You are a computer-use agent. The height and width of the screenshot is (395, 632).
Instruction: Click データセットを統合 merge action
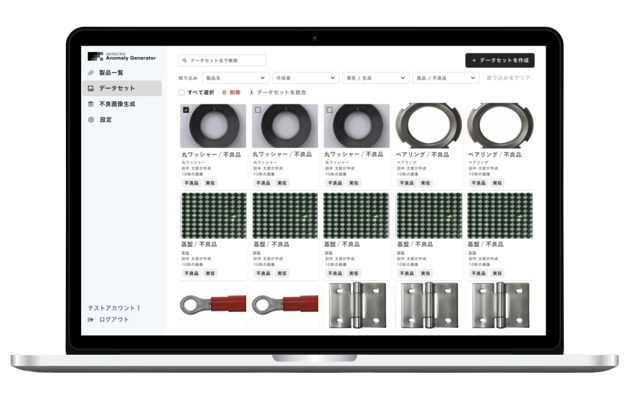tap(278, 93)
